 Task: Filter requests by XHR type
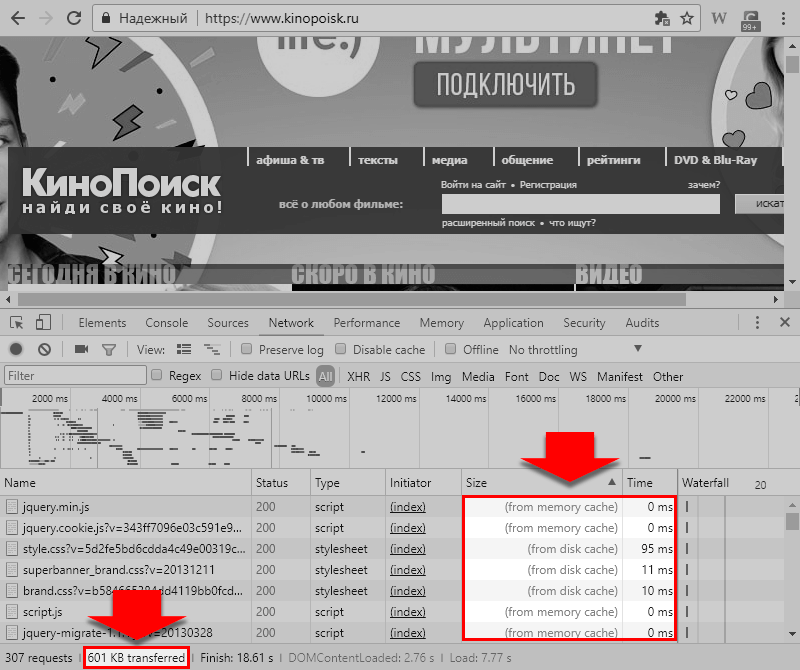(x=358, y=377)
